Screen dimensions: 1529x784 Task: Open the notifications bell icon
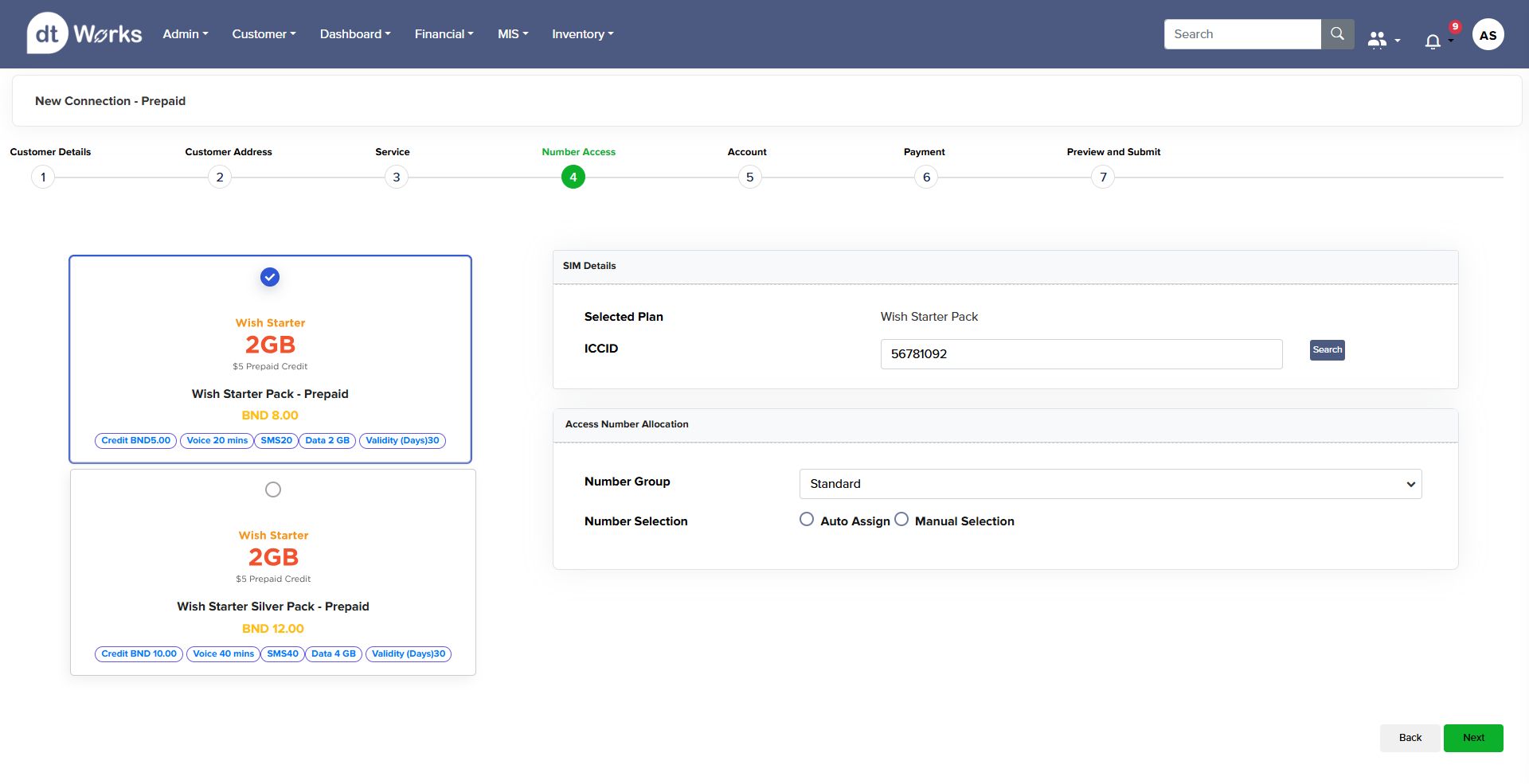(x=1433, y=41)
